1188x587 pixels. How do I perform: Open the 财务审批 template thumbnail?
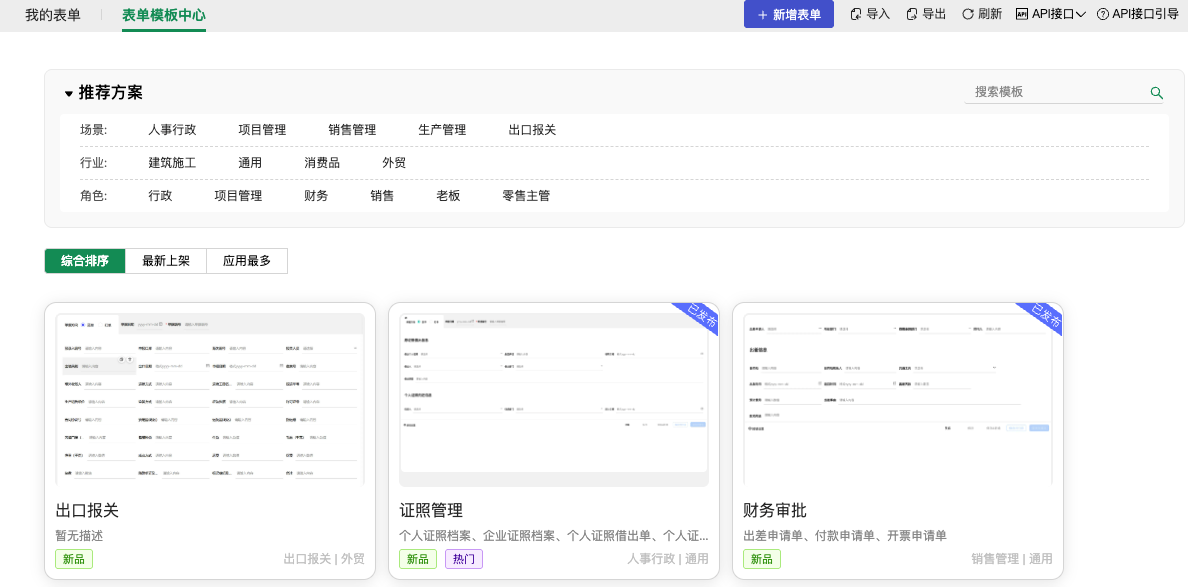click(898, 399)
